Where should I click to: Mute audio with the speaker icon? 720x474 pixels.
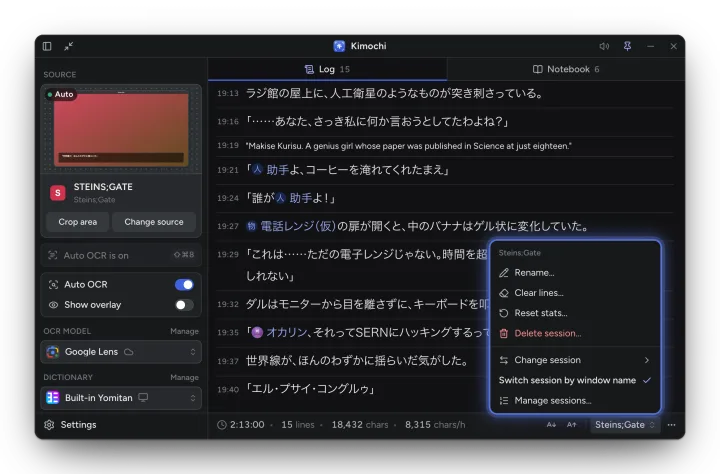coord(604,46)
